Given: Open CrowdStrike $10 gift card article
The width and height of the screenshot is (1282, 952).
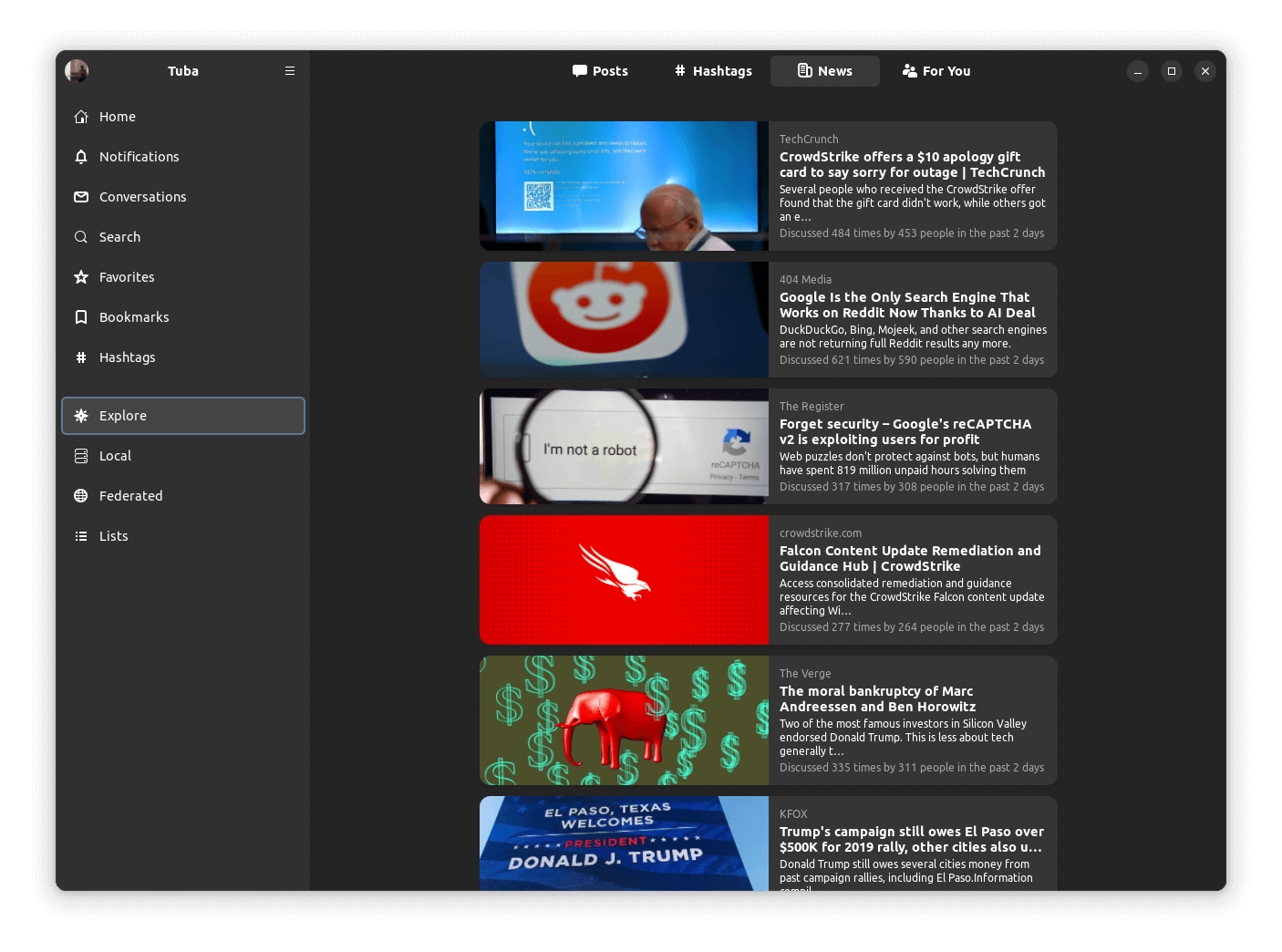Looking at the screenshot, I should 912,165.
